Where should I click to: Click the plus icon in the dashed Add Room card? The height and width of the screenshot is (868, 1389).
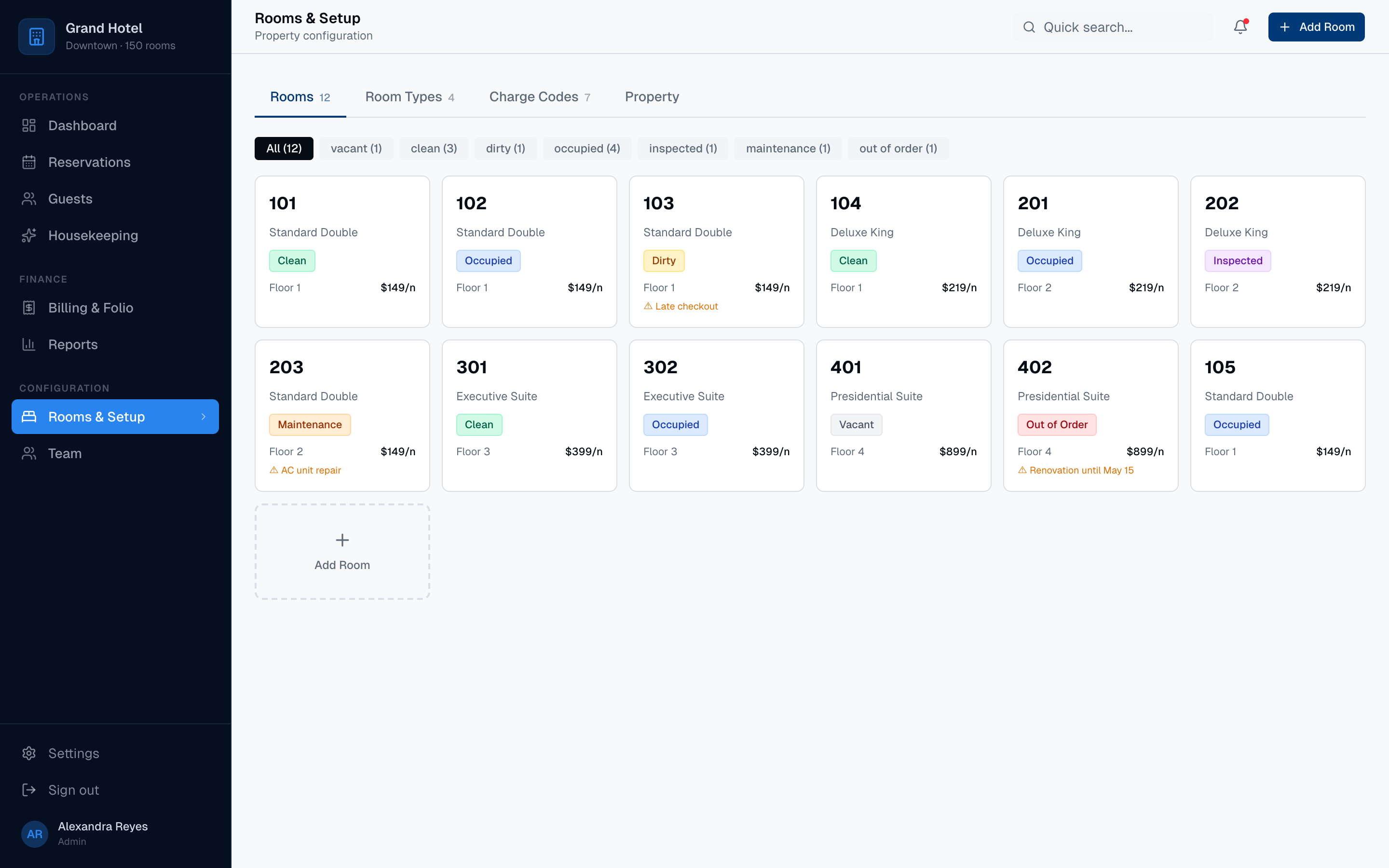coord(342,540)
